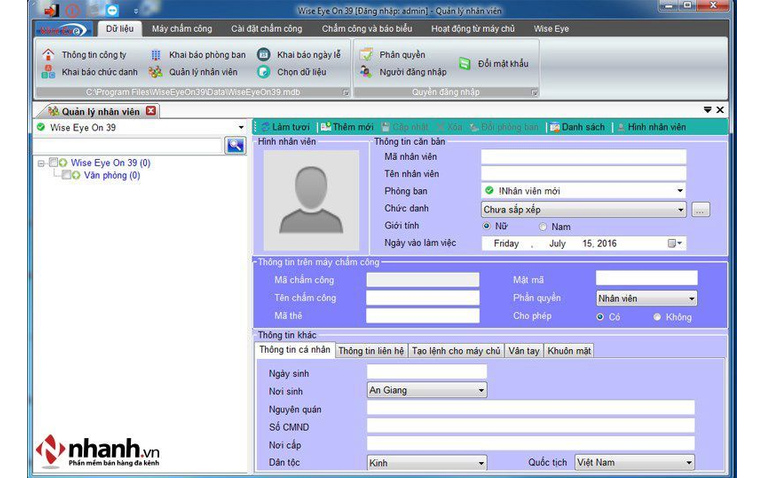
Task: Select Văn phòng (0) tree item
Action: point(112,175)
